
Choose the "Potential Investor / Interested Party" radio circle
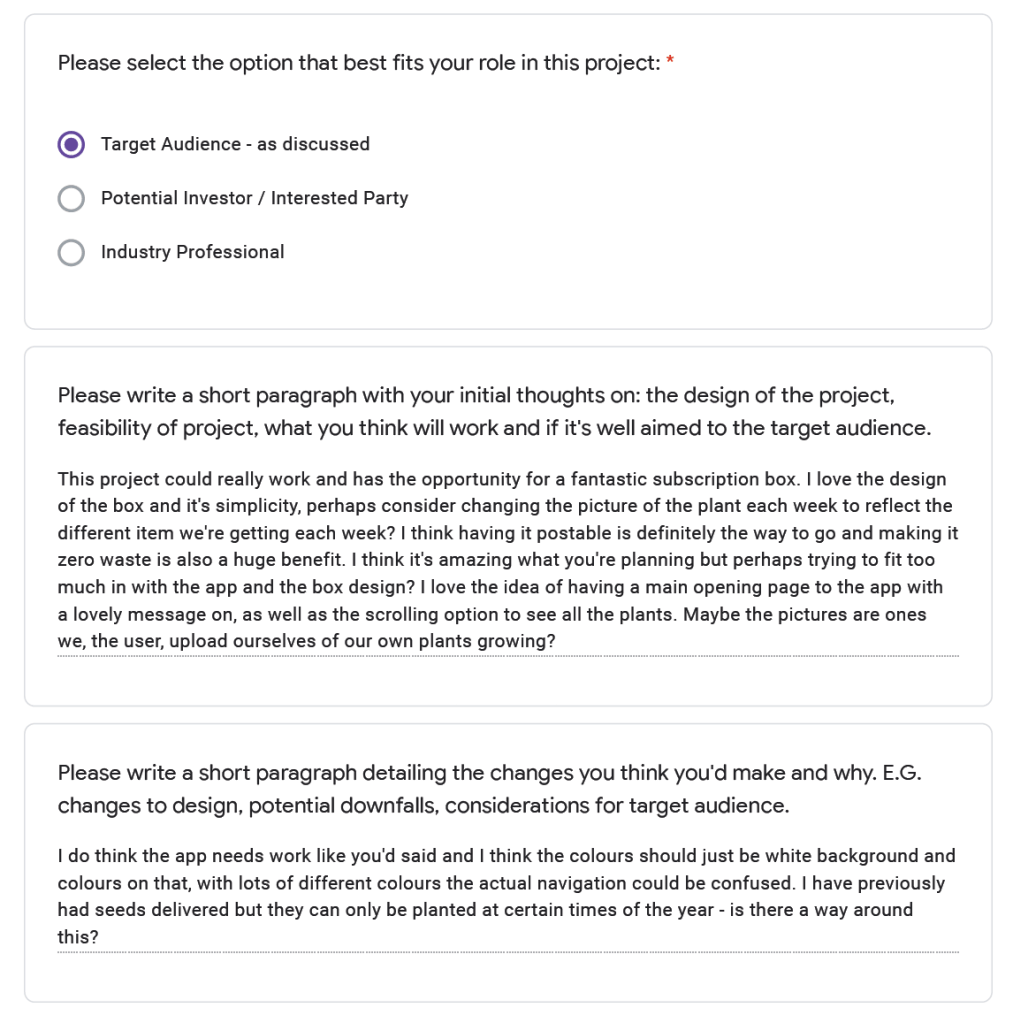[71, 199]
